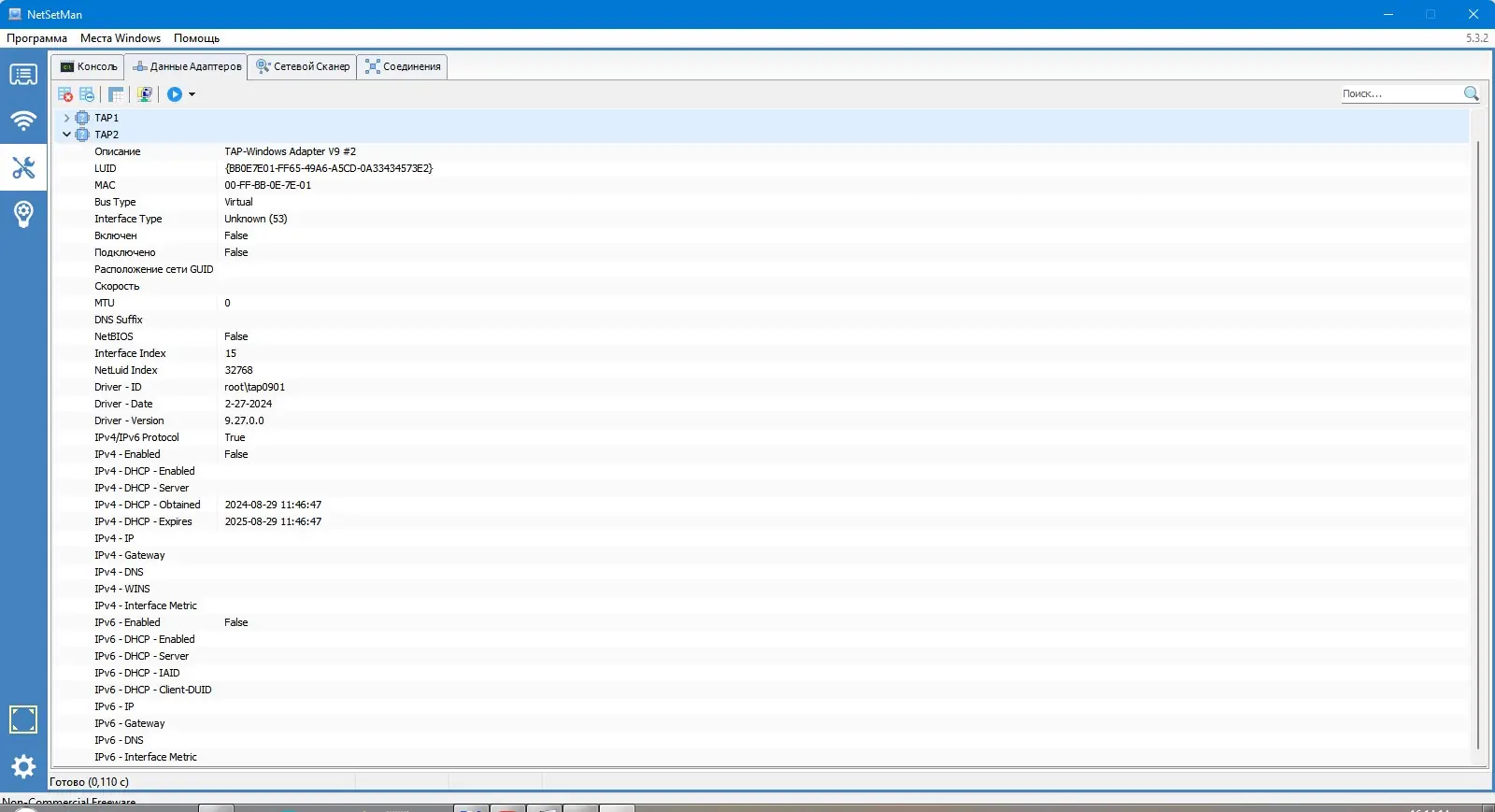1495x812 pixels.
Task: Select the Описание property row
Action: [x=762, y=151]
